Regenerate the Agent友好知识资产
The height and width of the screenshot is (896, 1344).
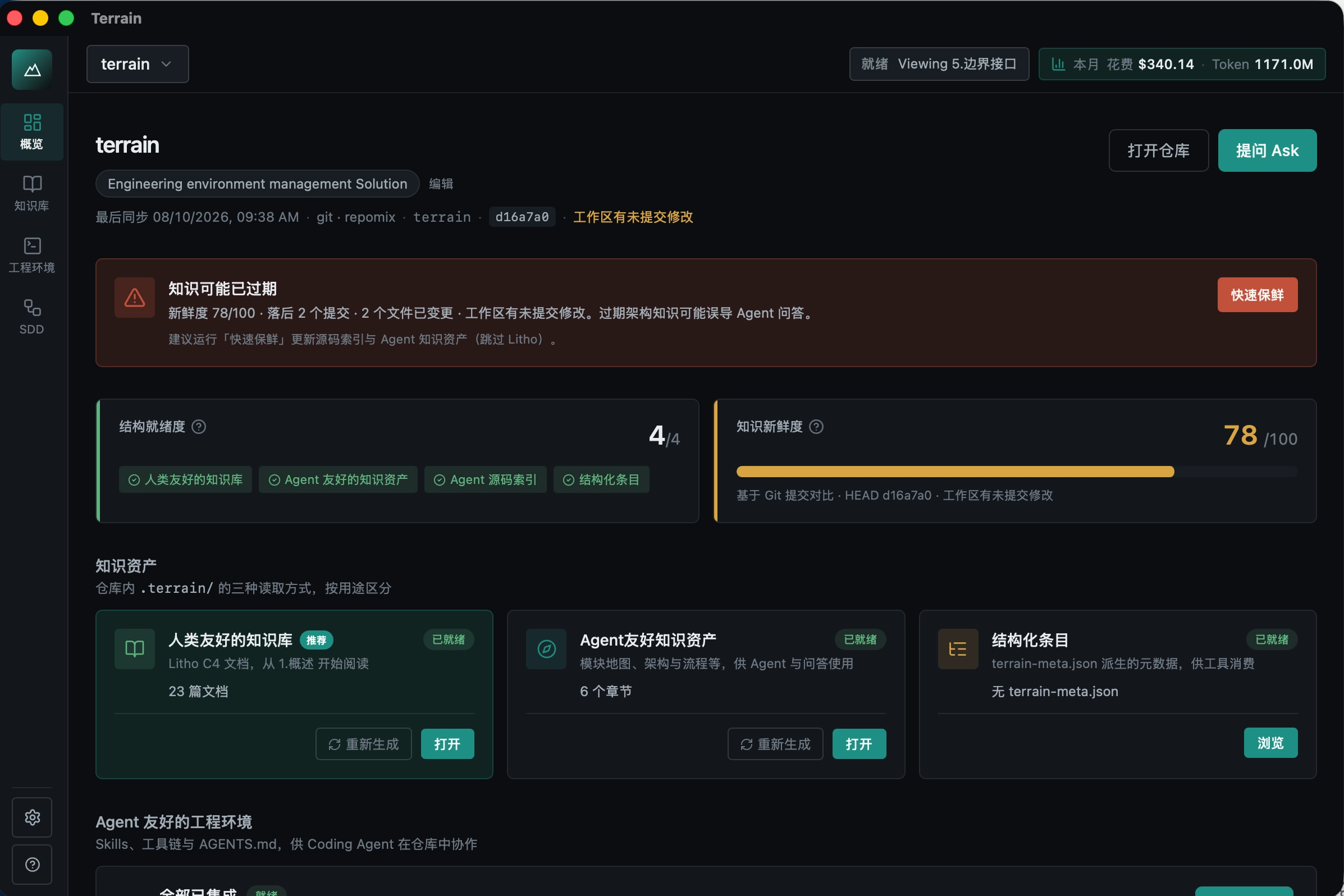[775, 744]
